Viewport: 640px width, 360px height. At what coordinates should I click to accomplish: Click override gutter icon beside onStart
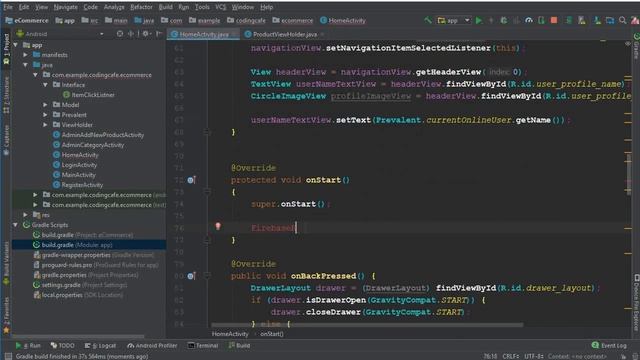(191, 180)
